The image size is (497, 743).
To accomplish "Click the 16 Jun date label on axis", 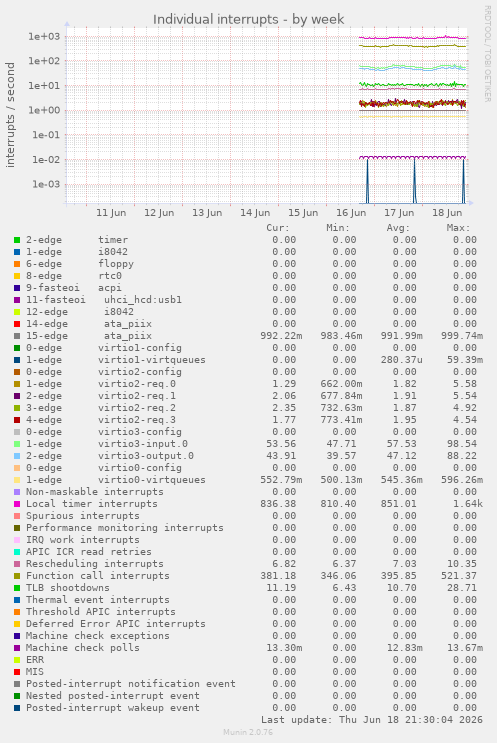I will coord(351,213).
